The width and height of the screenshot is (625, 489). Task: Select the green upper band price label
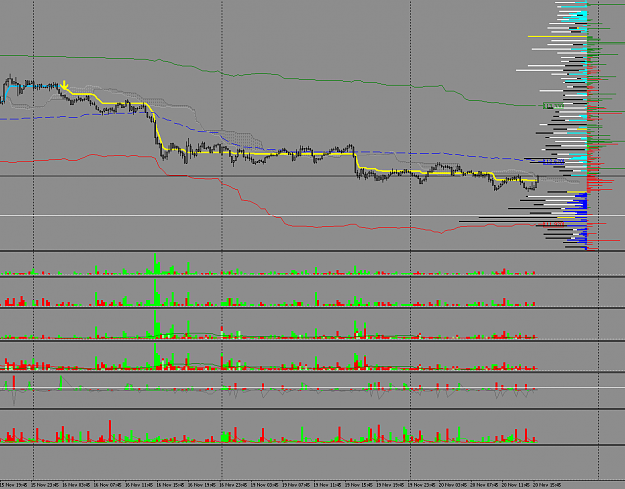click(x=553, y=106)
